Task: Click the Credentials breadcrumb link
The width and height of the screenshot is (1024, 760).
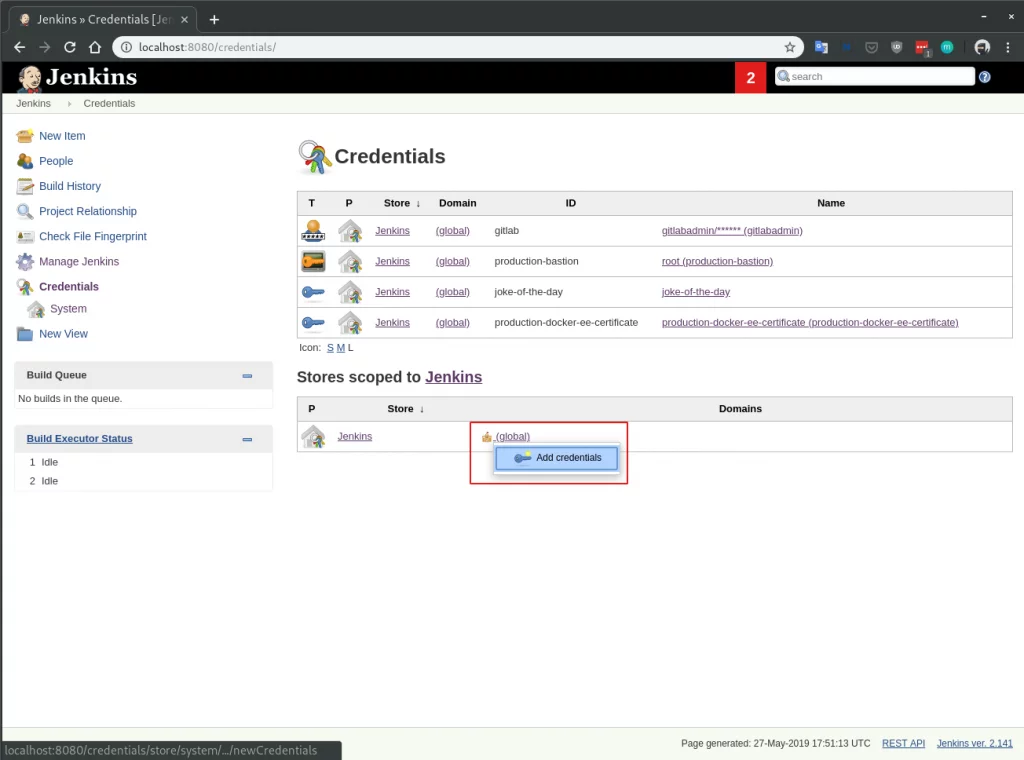Action: point(109,103)
